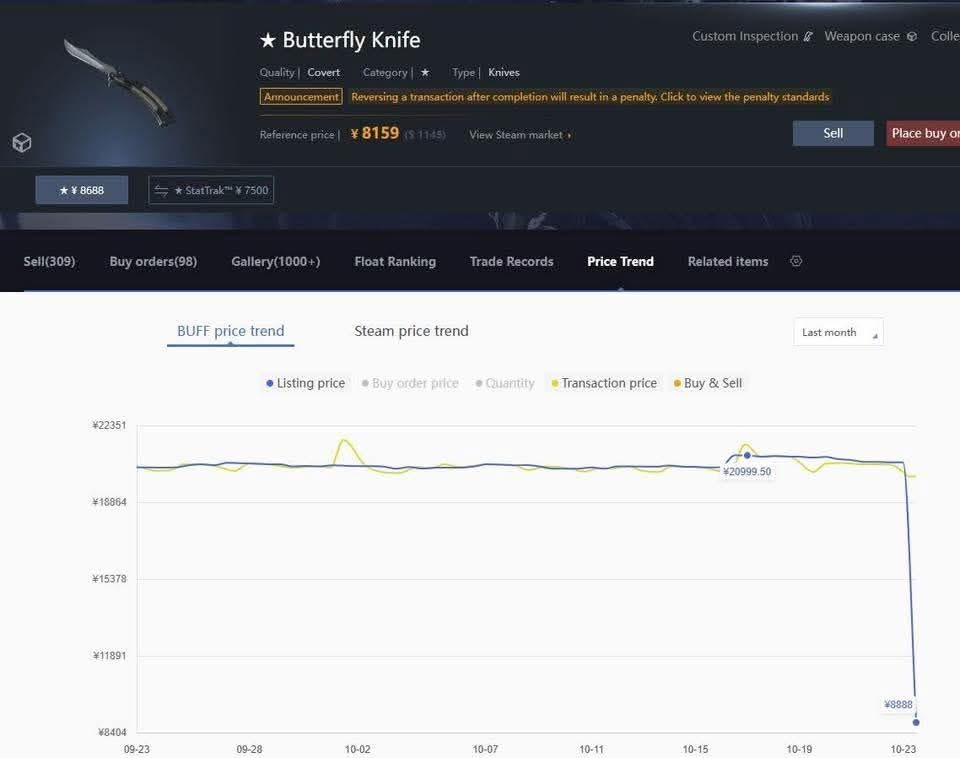This screenshot has width=960, height=758.
Task: Open the Last month period dropdown
Action: 838,332
